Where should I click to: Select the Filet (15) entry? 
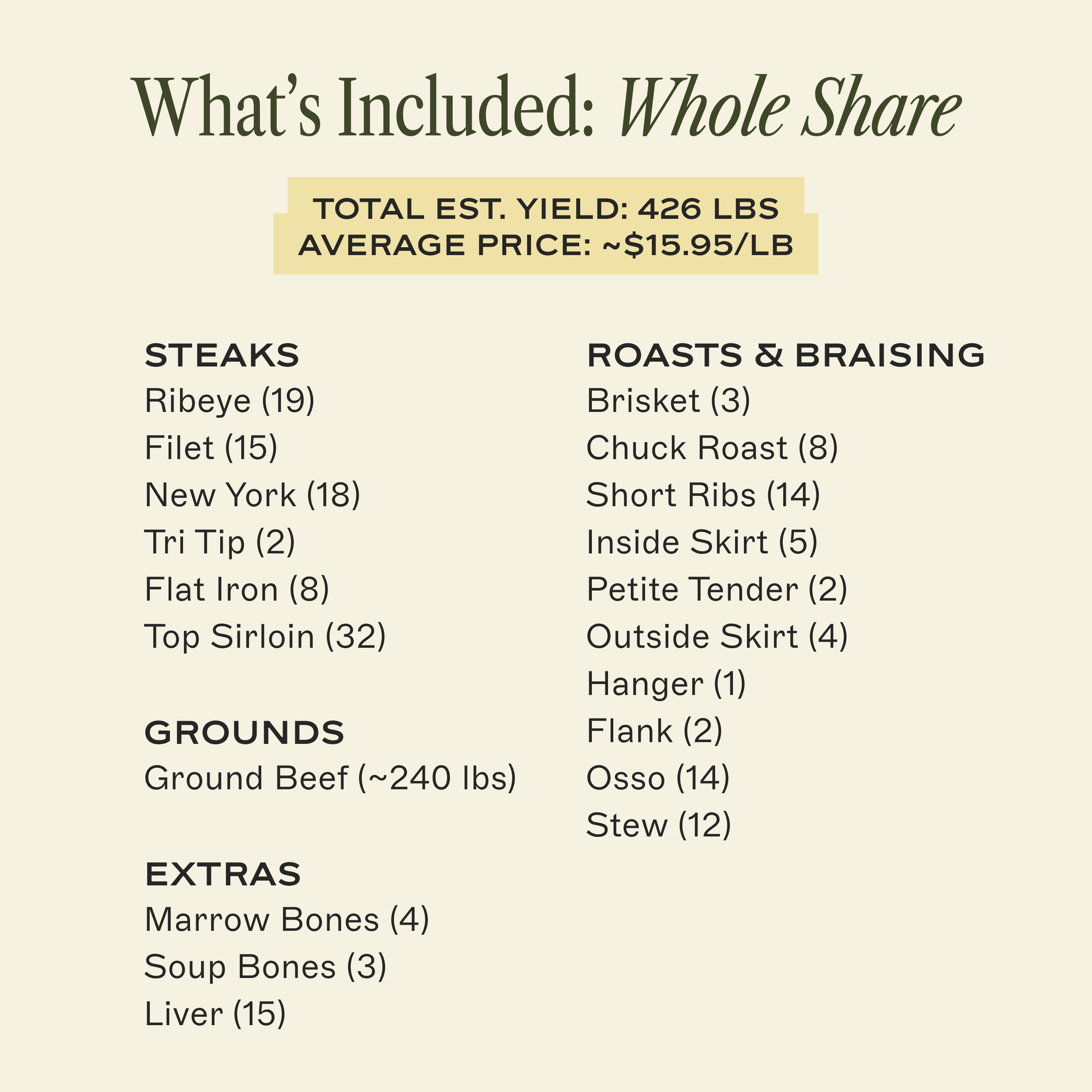pyautogui.click(x=211, y=448)
